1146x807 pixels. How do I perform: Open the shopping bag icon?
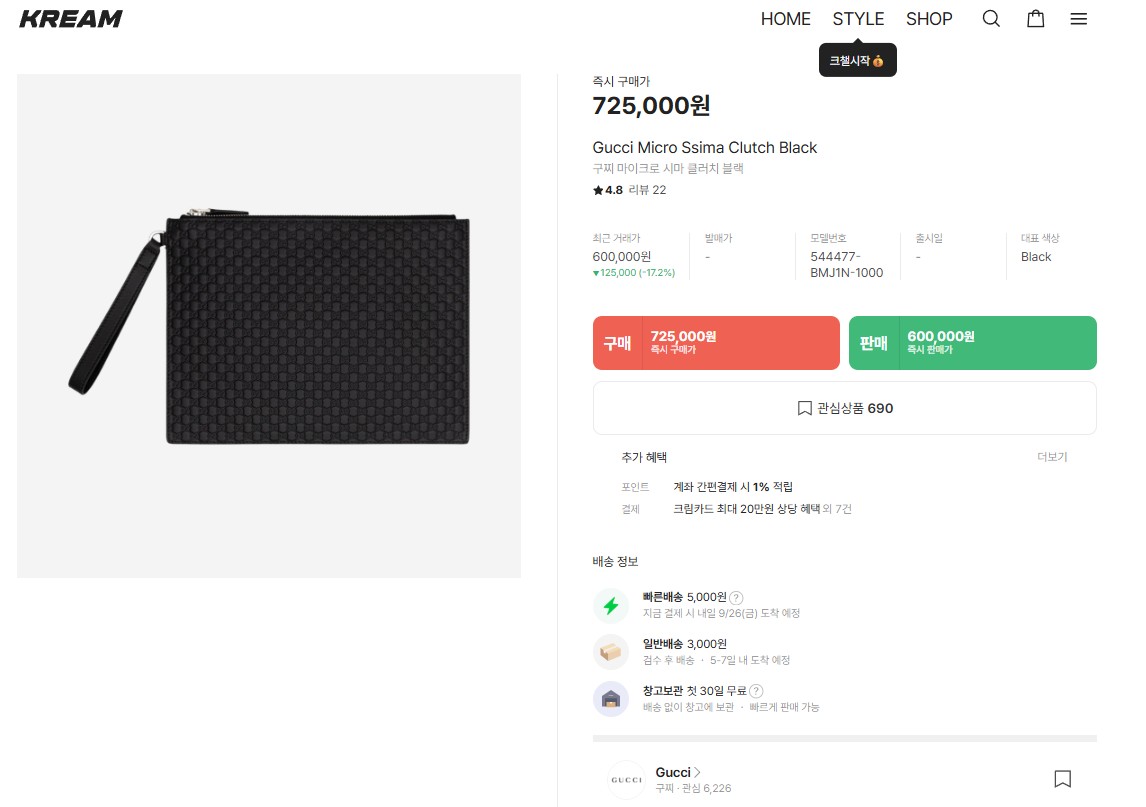1036,19
